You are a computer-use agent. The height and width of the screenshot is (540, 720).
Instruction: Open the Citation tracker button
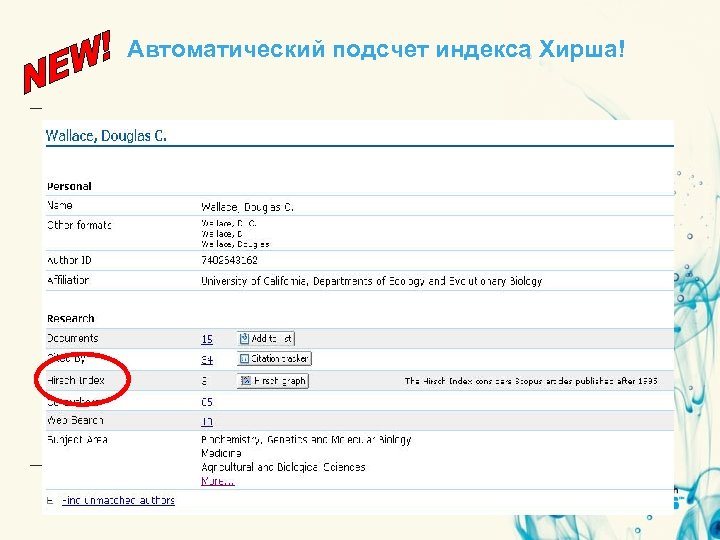[274, 359]
